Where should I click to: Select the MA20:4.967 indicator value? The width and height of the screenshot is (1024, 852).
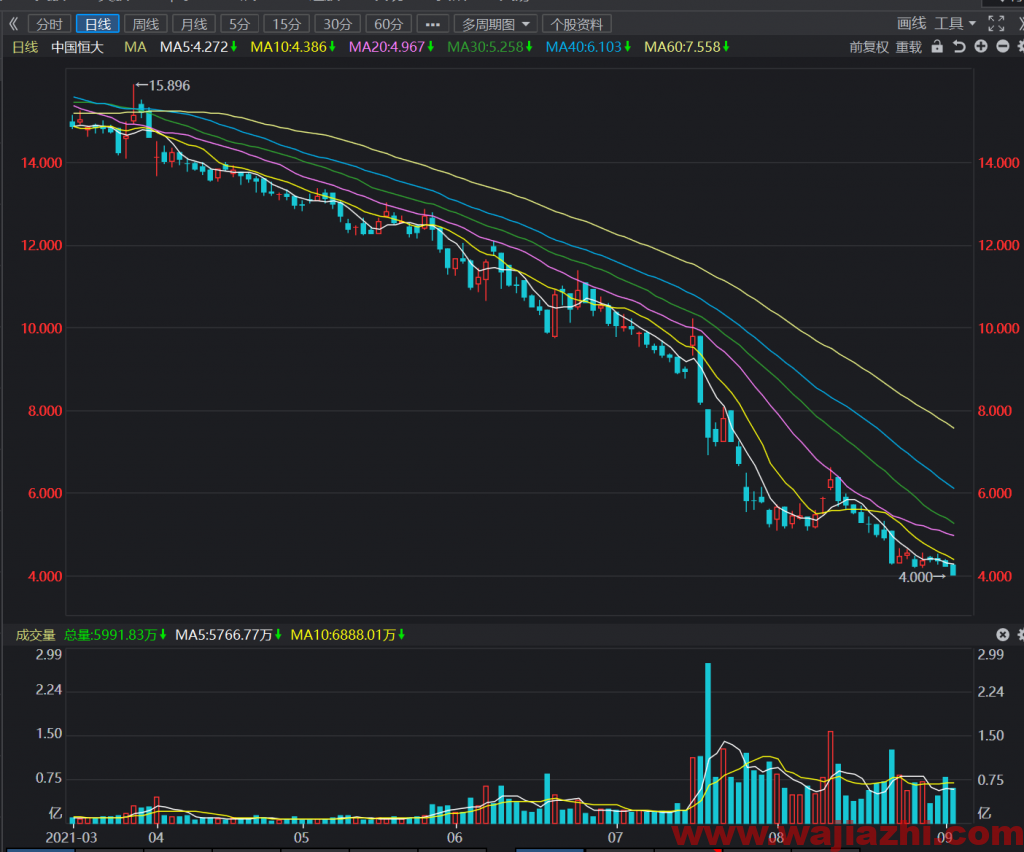[391, 47]
